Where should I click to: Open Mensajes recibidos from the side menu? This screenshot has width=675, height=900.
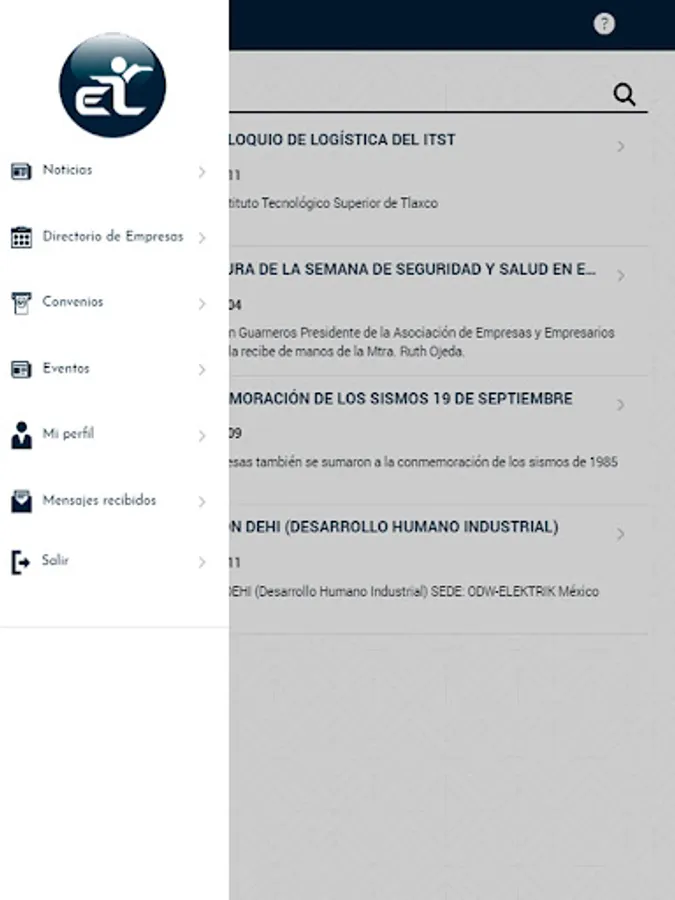109,501
